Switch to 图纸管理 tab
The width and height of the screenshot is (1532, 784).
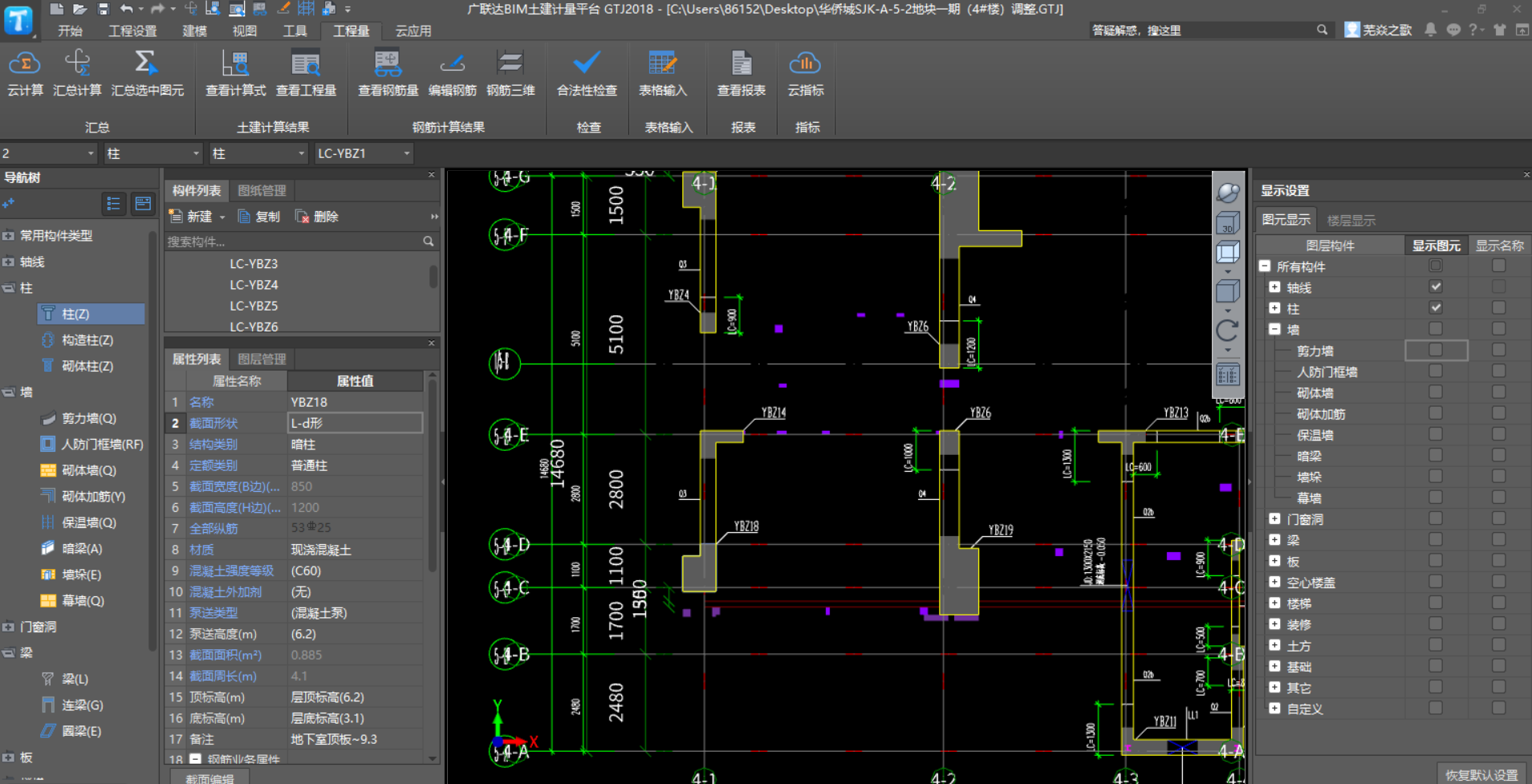click(x=262, y=191)
